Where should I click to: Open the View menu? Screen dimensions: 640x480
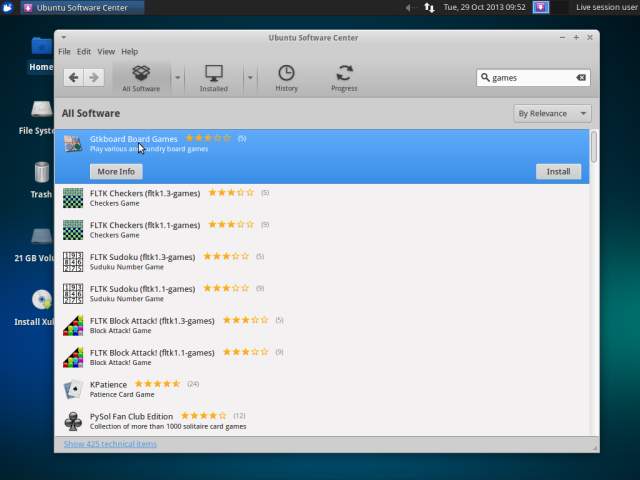click(106, 51)
